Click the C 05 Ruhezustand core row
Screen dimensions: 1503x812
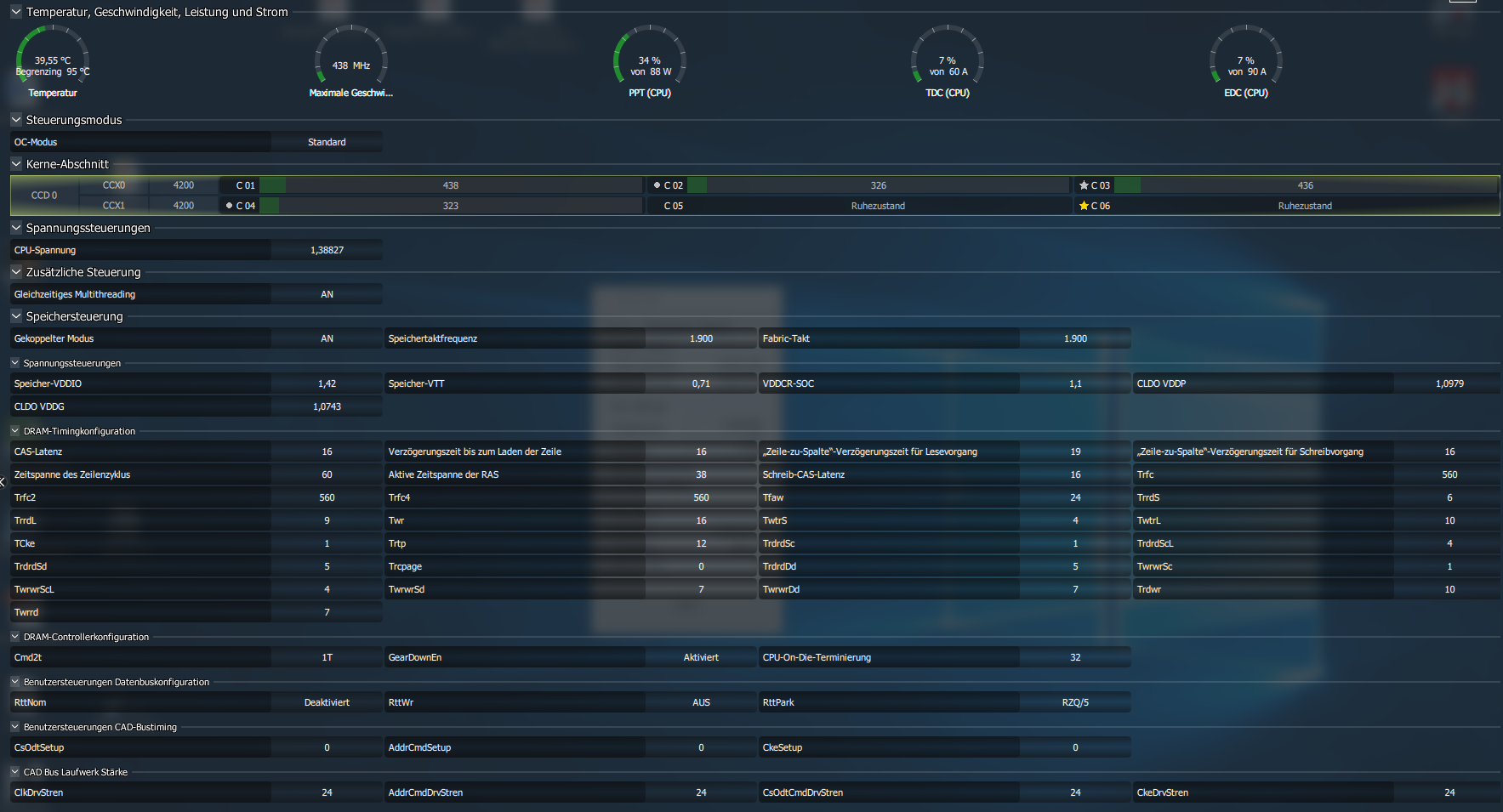[x=858, y=206]
